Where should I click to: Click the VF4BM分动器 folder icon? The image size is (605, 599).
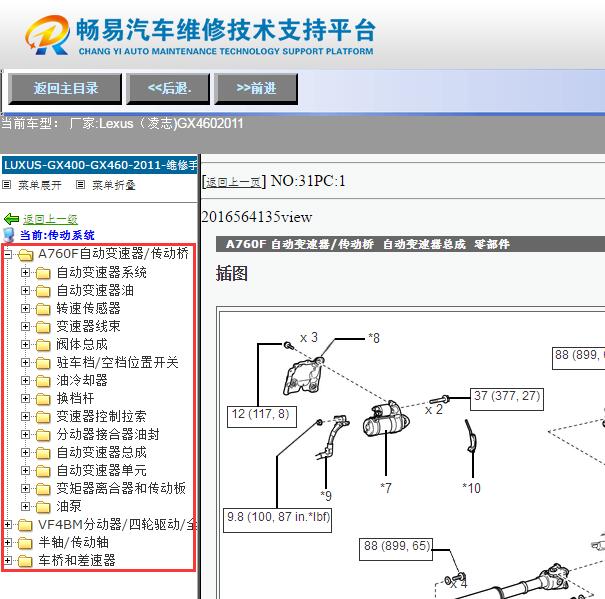coord(25,525)
